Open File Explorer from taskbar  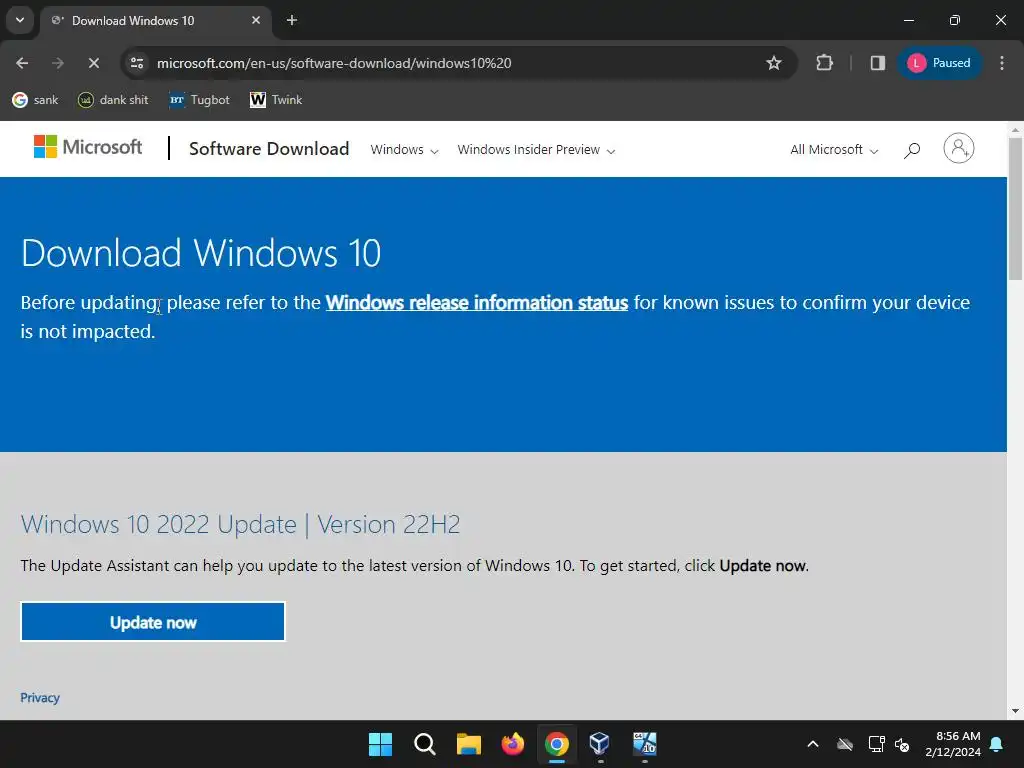coord(468,744)
